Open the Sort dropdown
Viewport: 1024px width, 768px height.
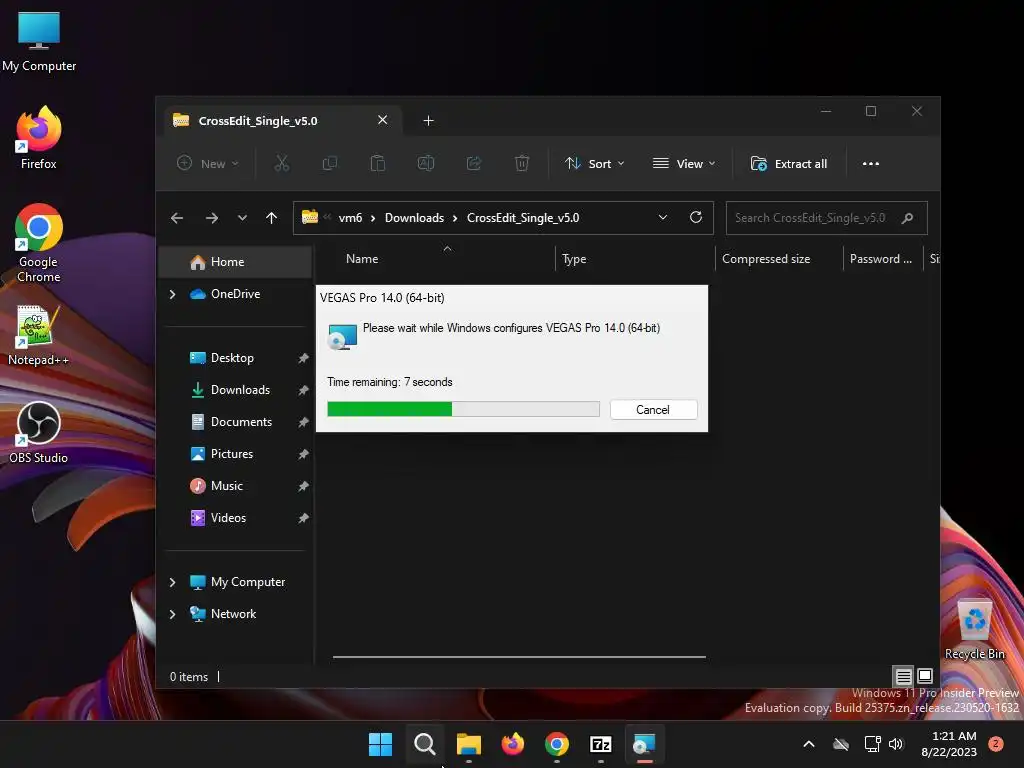tap(594, 163)
